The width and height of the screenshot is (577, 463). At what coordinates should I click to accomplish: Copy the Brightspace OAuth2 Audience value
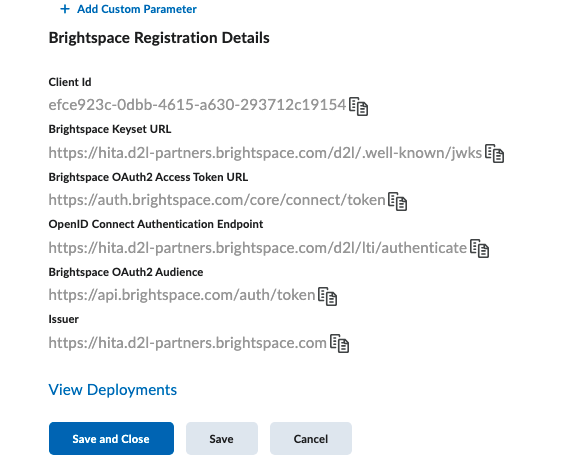pos(328,296)
